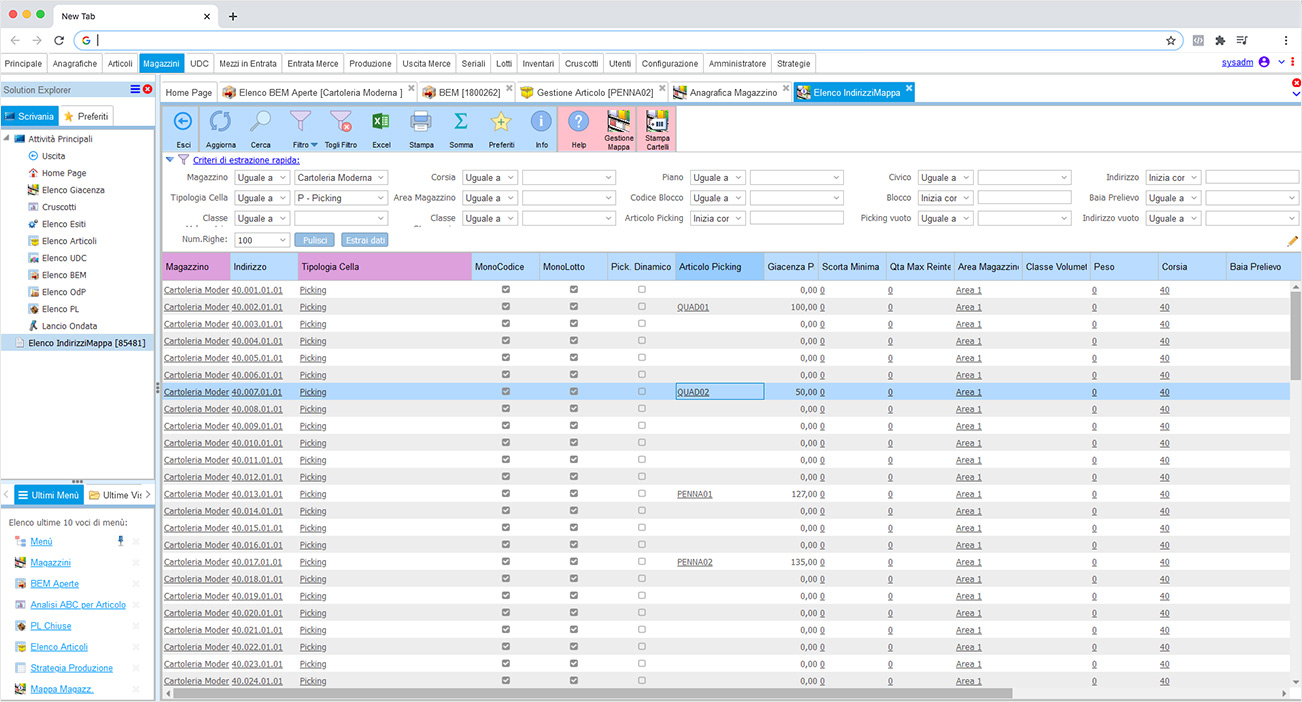Toggle MonoLotto checkbox for row 40.024.01.01
Screen dimensions: 1302x702
574,681
